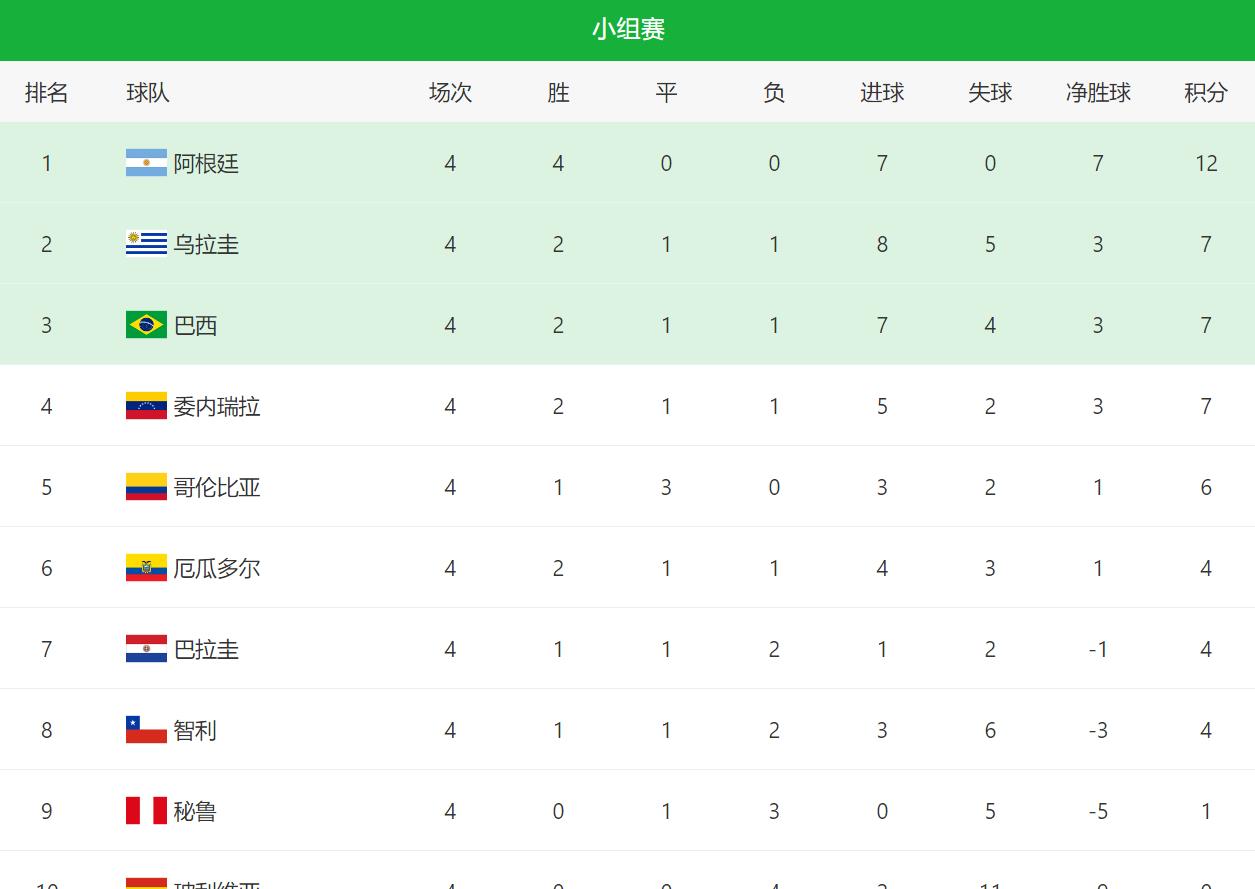Open team link 乌拉圭
Viewport: 1255px width, 889px height.
206,244
